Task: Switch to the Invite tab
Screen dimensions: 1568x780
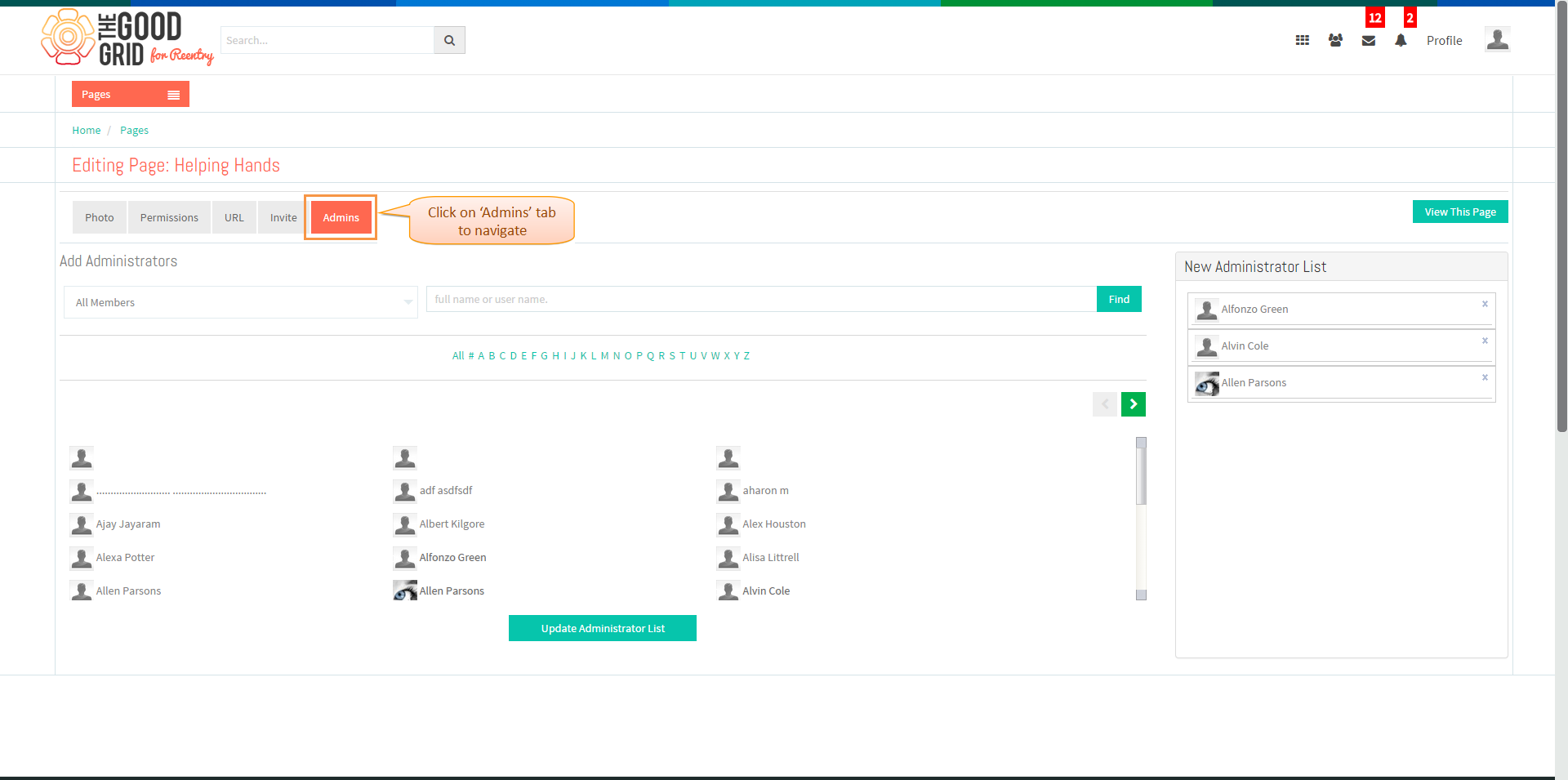Action: coord(283,217)
